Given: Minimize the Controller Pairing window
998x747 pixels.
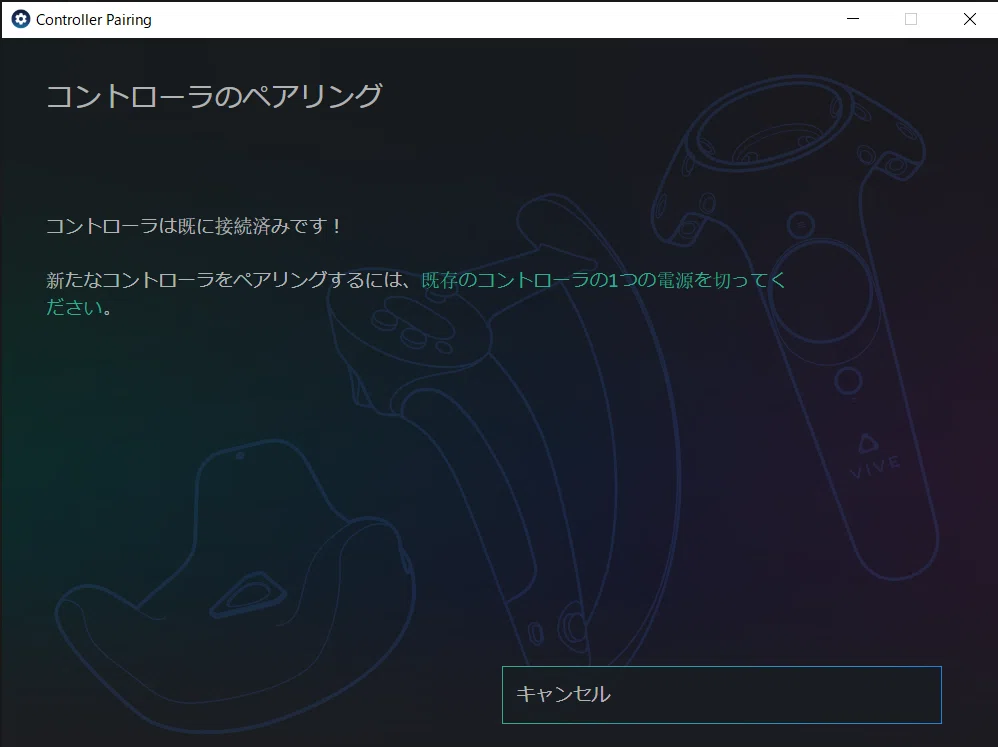Looking at the screenshot, I should coord(853,19).
